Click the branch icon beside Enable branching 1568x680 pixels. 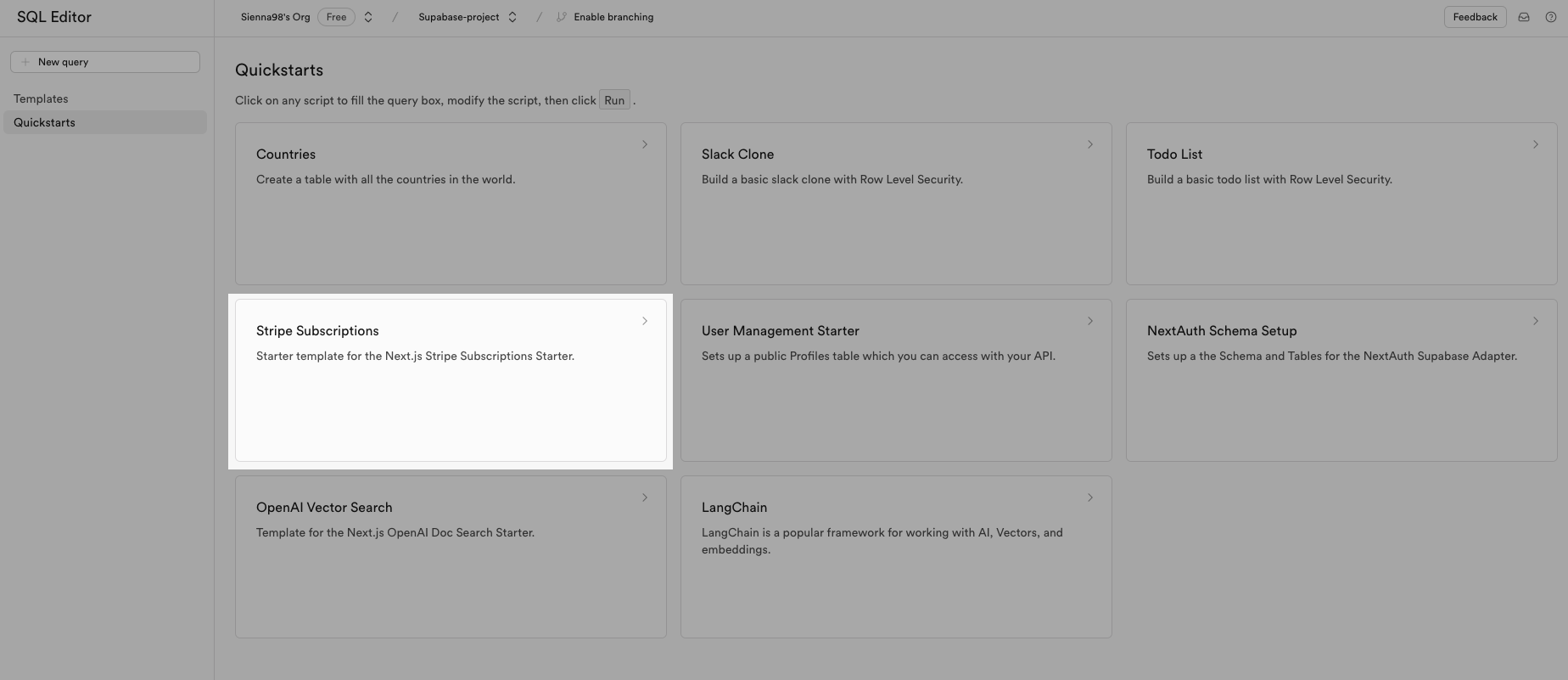(x=561, y=17)
